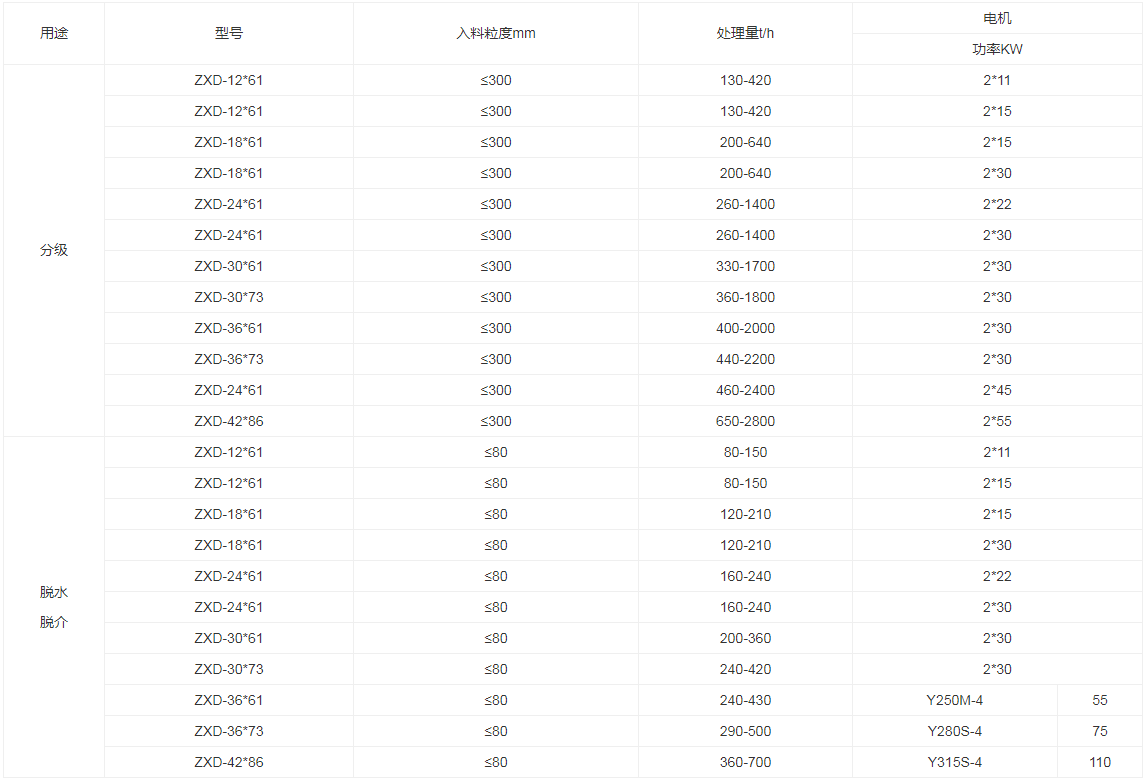Select the 2*55 motor power cell
This screenshot has width=1148, height=782.
tap(997, 421)
